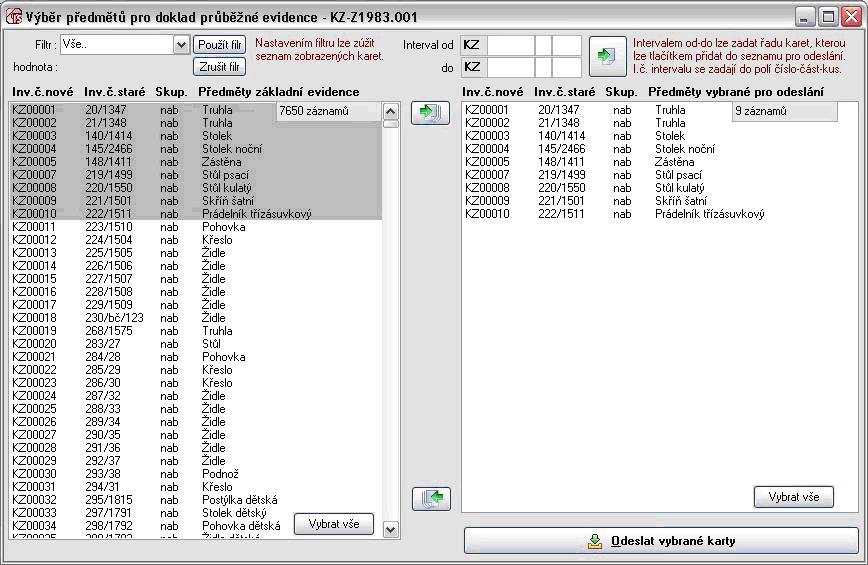Send cards via Odeslat vybrané karty

661,541
